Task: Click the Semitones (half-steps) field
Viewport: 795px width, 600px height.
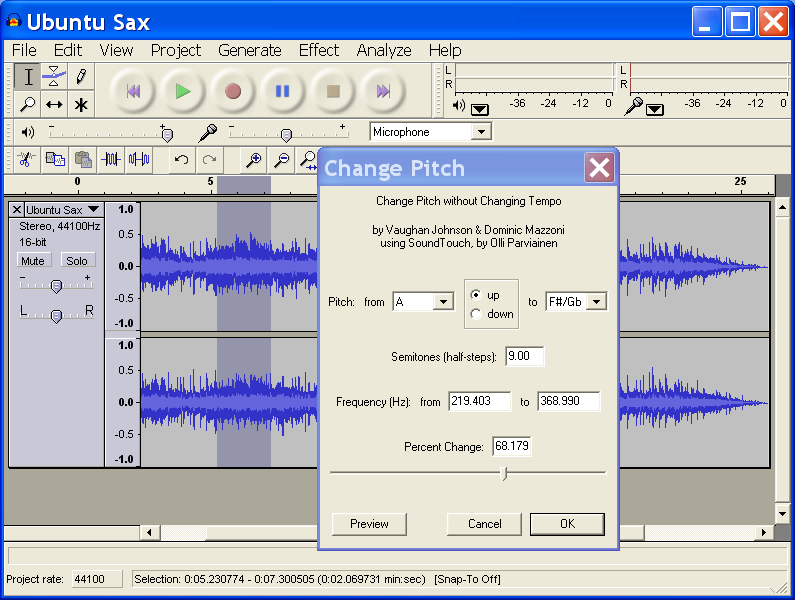Action: [x=525, y=356]
